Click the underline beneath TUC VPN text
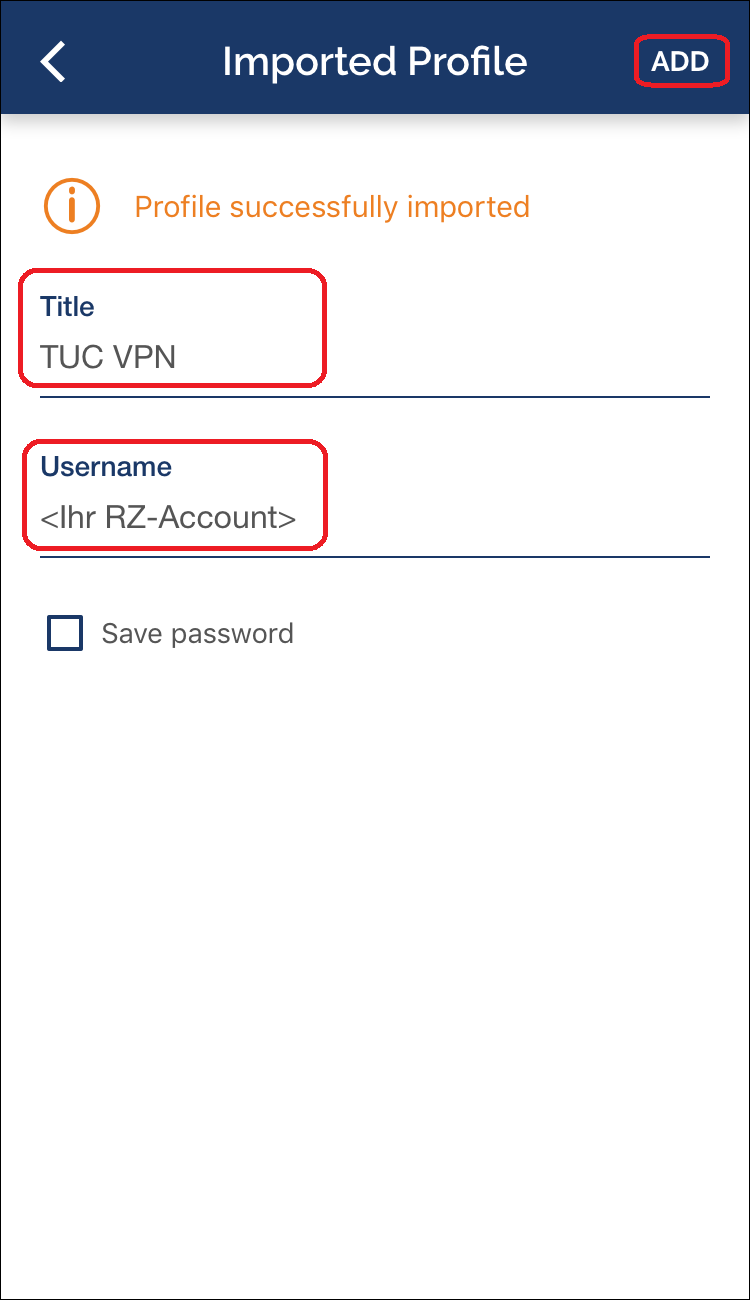 pos(374,396)
